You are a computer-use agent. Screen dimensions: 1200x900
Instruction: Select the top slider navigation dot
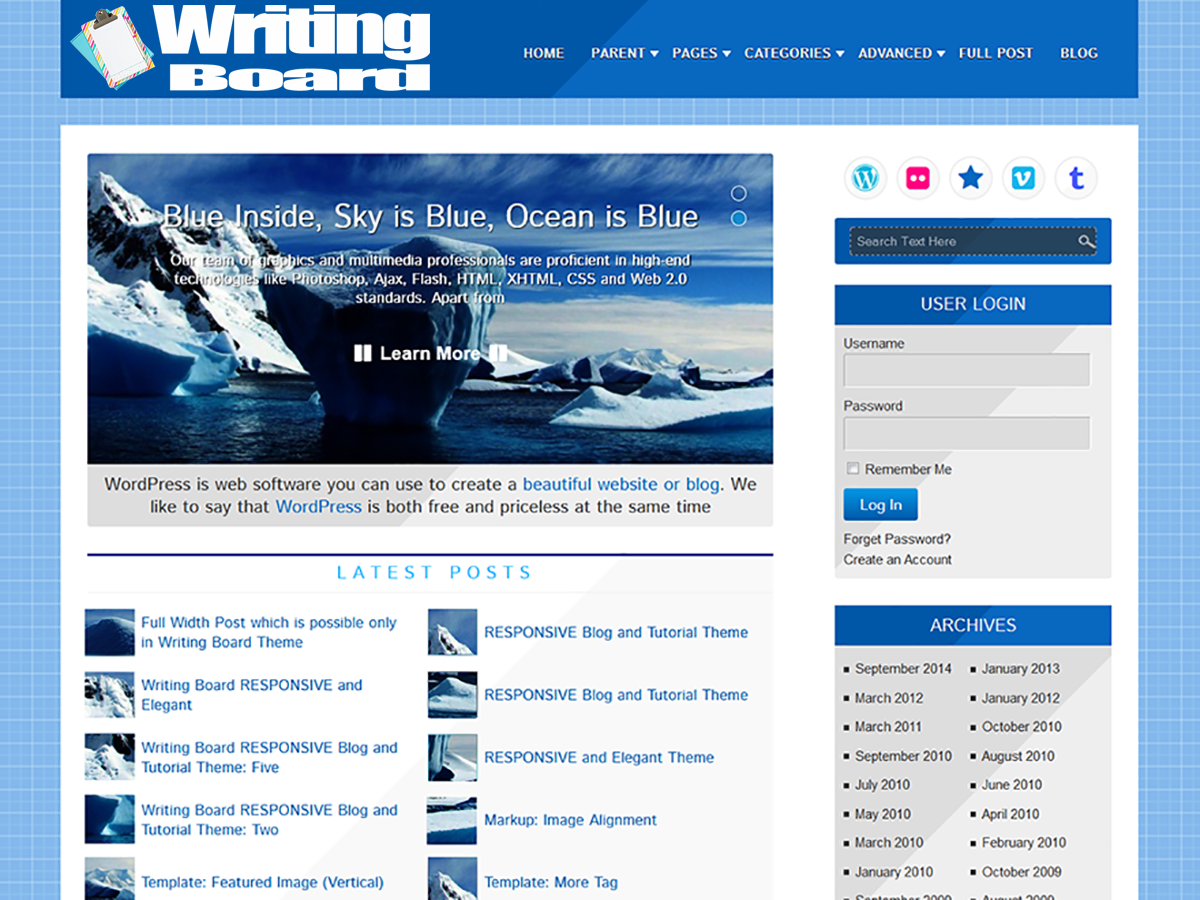click(x=739, y=193)
